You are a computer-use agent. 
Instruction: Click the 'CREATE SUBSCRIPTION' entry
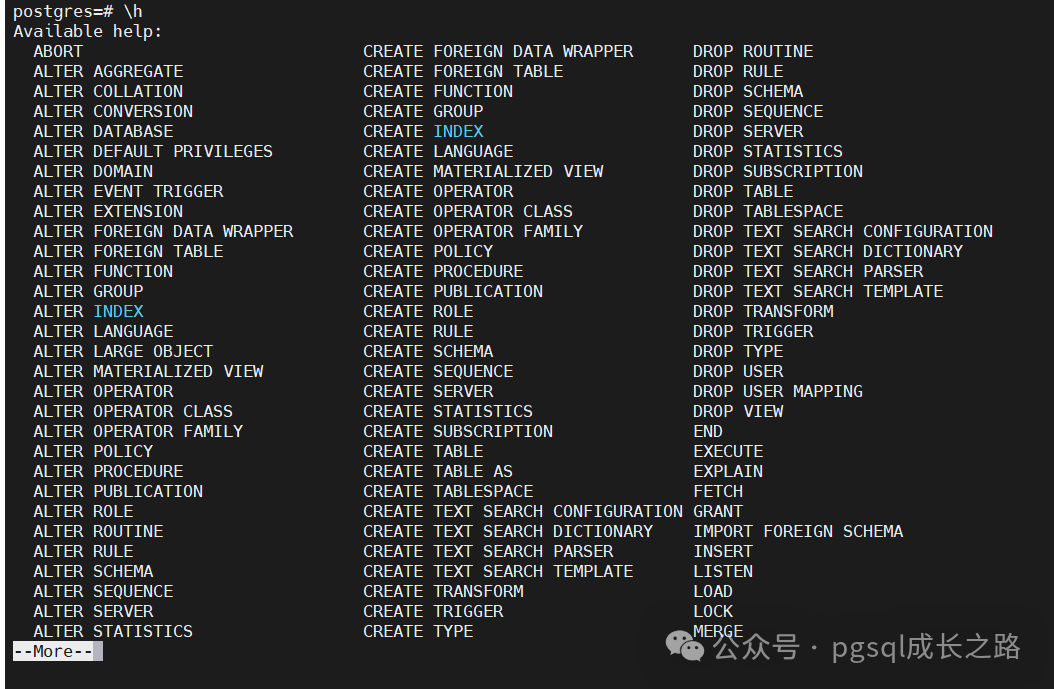click(458, 432)
